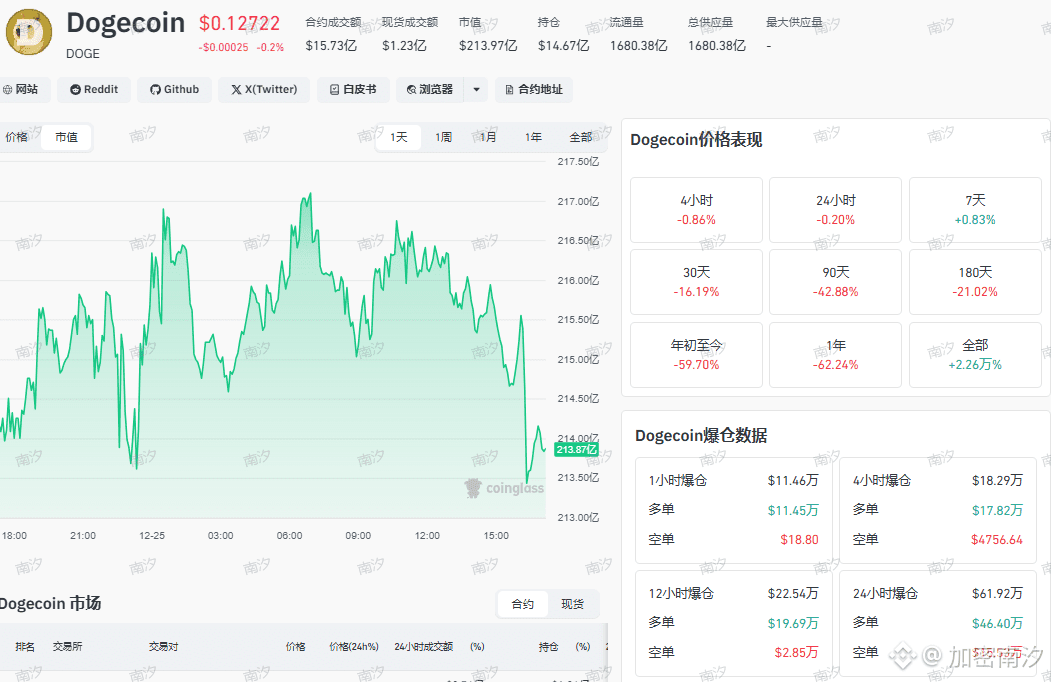Expand the 浏览器 dropdown arrow
Viewport: 1051px width, 682px height.
coord(476,89)
